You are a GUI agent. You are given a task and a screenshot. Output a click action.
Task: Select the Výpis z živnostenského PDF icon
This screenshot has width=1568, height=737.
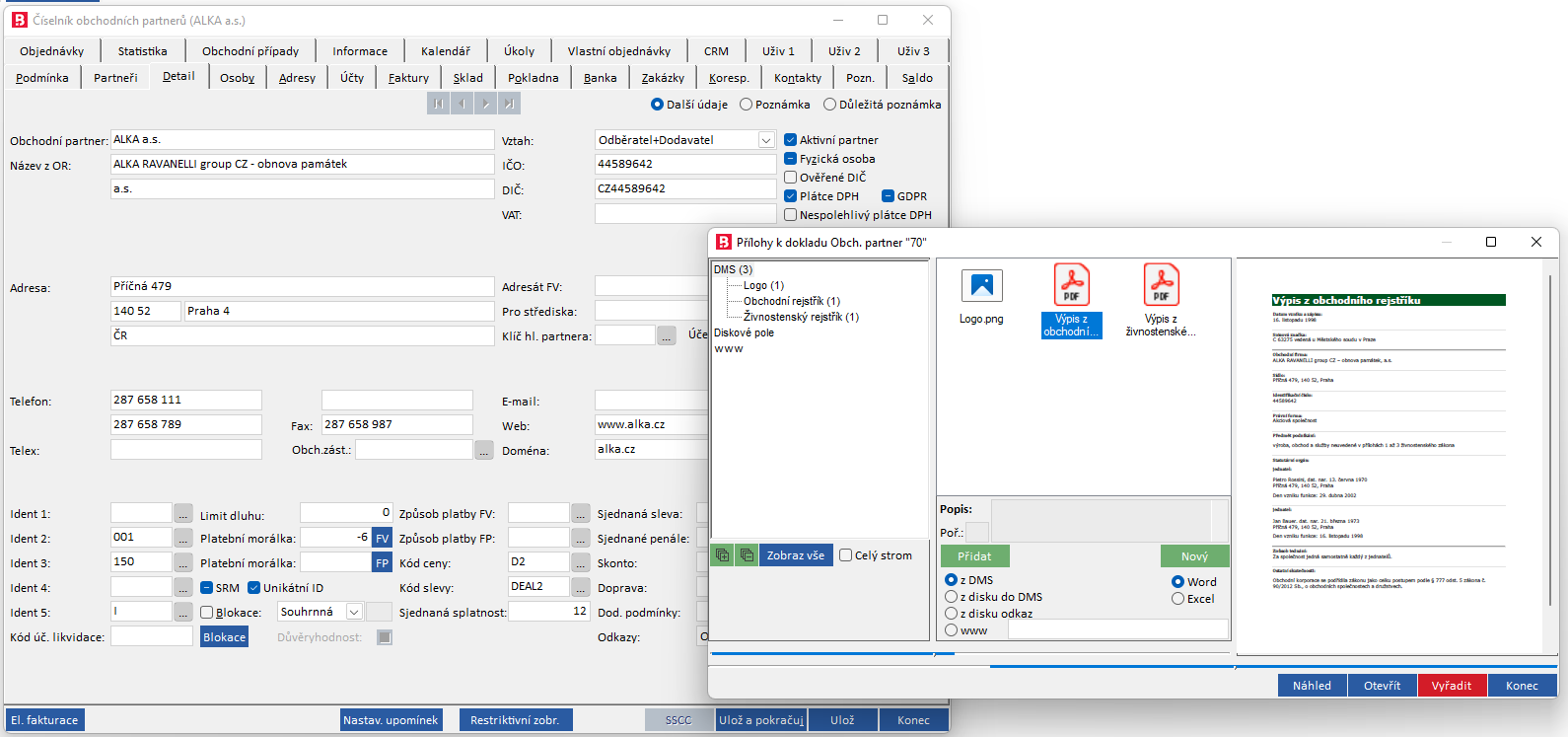coord(1161,285)
